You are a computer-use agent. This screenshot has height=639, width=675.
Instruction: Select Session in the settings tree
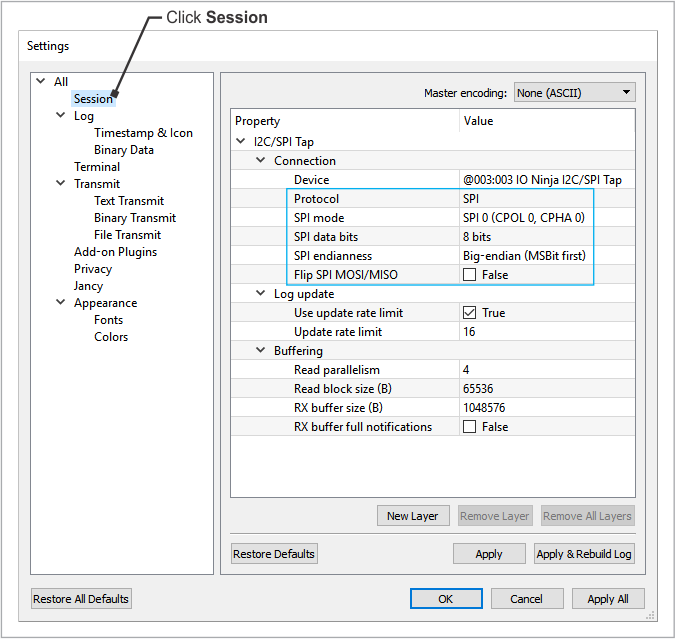click(93, 99)
